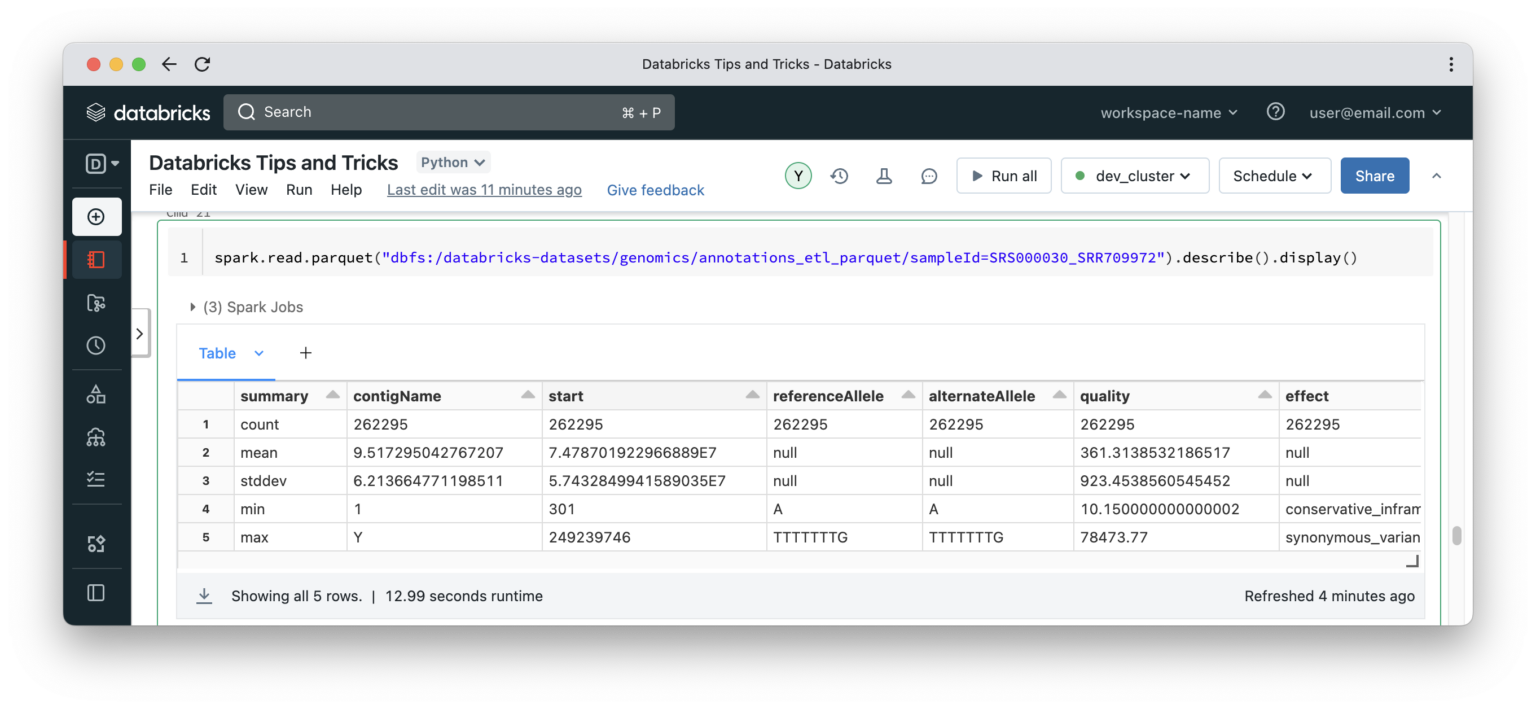Select the Table tab

(x=217, y=352)
